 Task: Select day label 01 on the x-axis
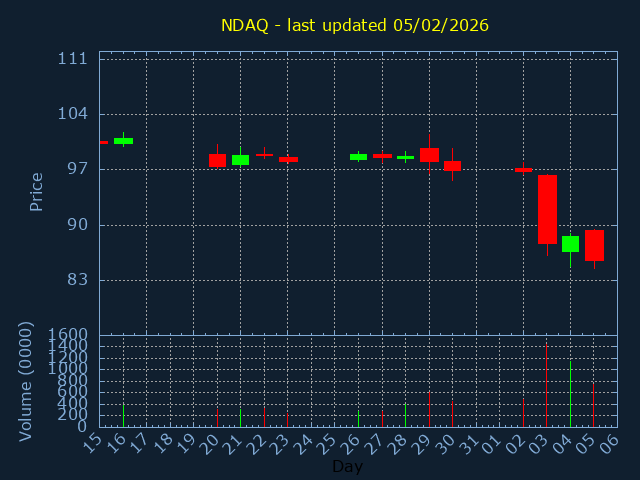493,444
